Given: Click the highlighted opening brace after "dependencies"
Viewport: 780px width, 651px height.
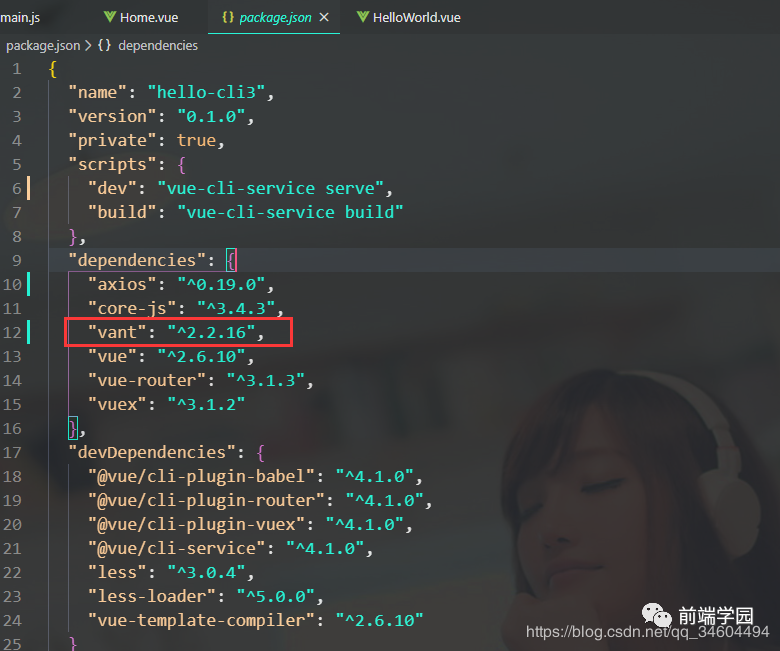Looking at the screenshot, I should click(231, 260).
